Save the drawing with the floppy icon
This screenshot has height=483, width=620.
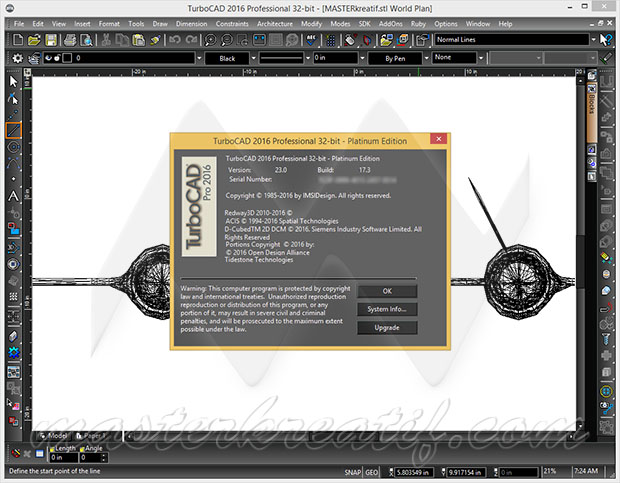pyautogui.click(x=51, y=40)
